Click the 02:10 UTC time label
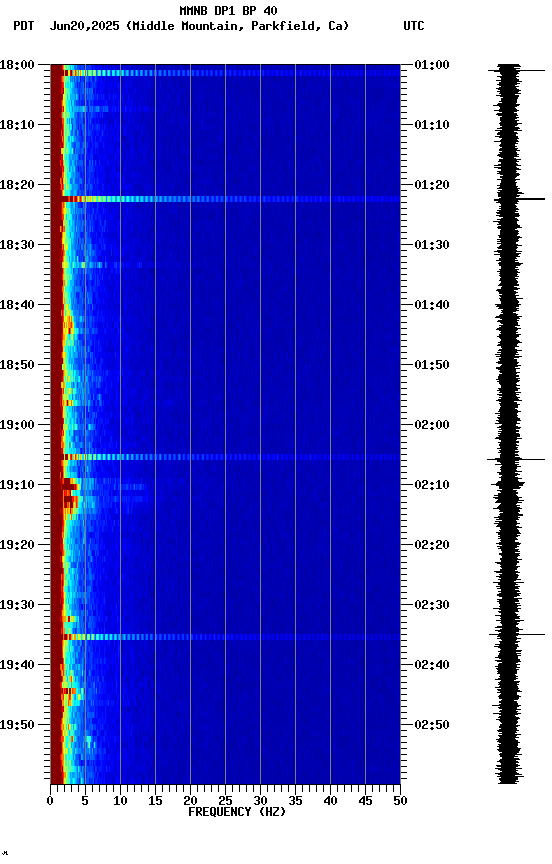 tap(432, 485)
